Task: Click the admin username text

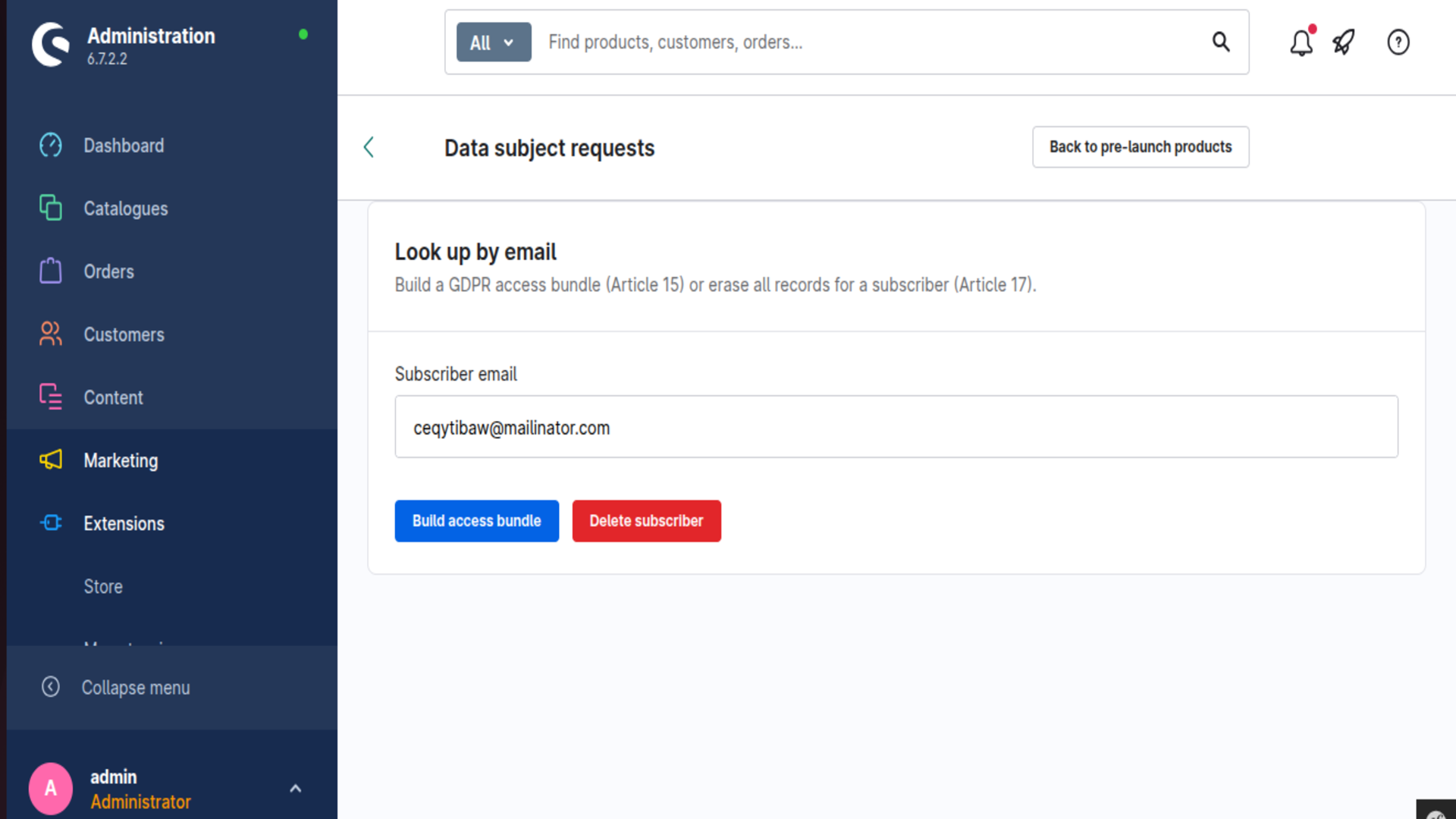Action: (114, 777)
